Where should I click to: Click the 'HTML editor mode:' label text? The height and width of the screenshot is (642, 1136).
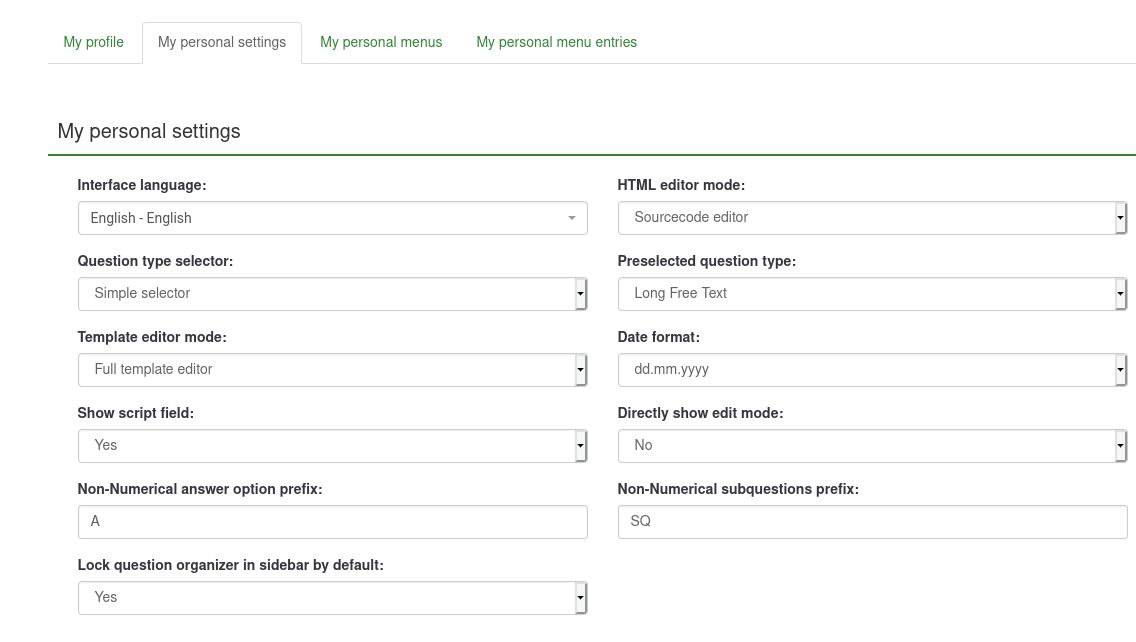coord(681,185)
